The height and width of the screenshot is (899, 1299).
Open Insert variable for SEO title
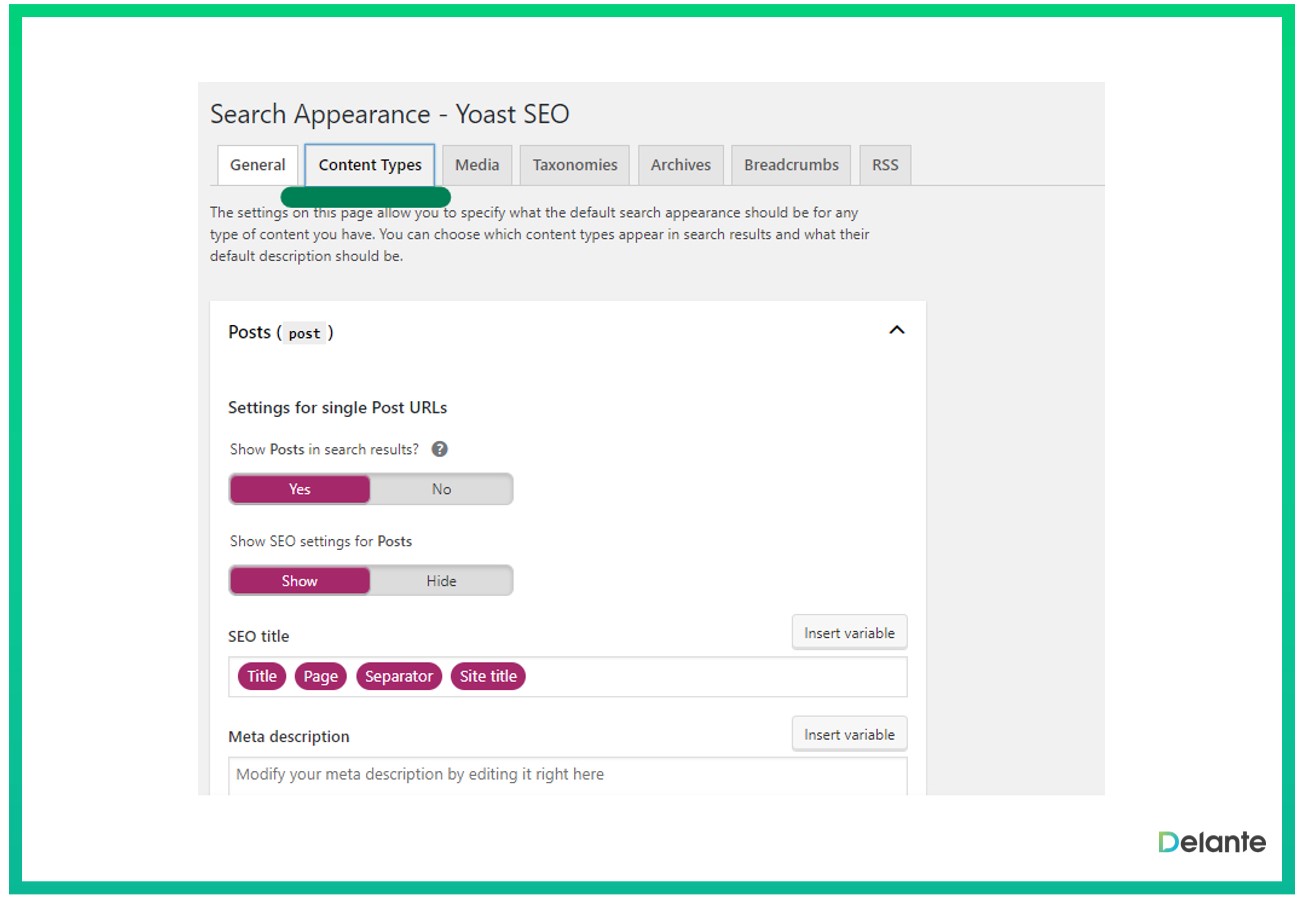(849, 632)
